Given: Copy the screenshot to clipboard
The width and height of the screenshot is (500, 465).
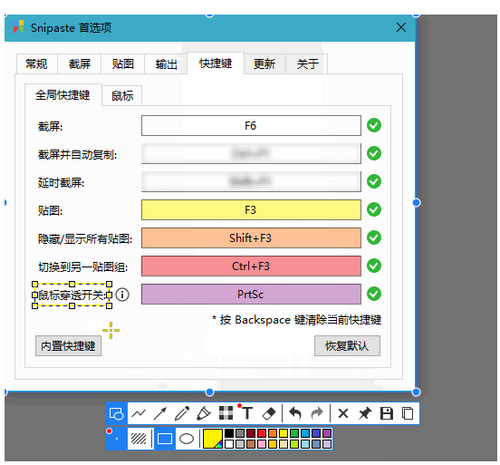Looking at the screenshot, I should tap(407, 414).
